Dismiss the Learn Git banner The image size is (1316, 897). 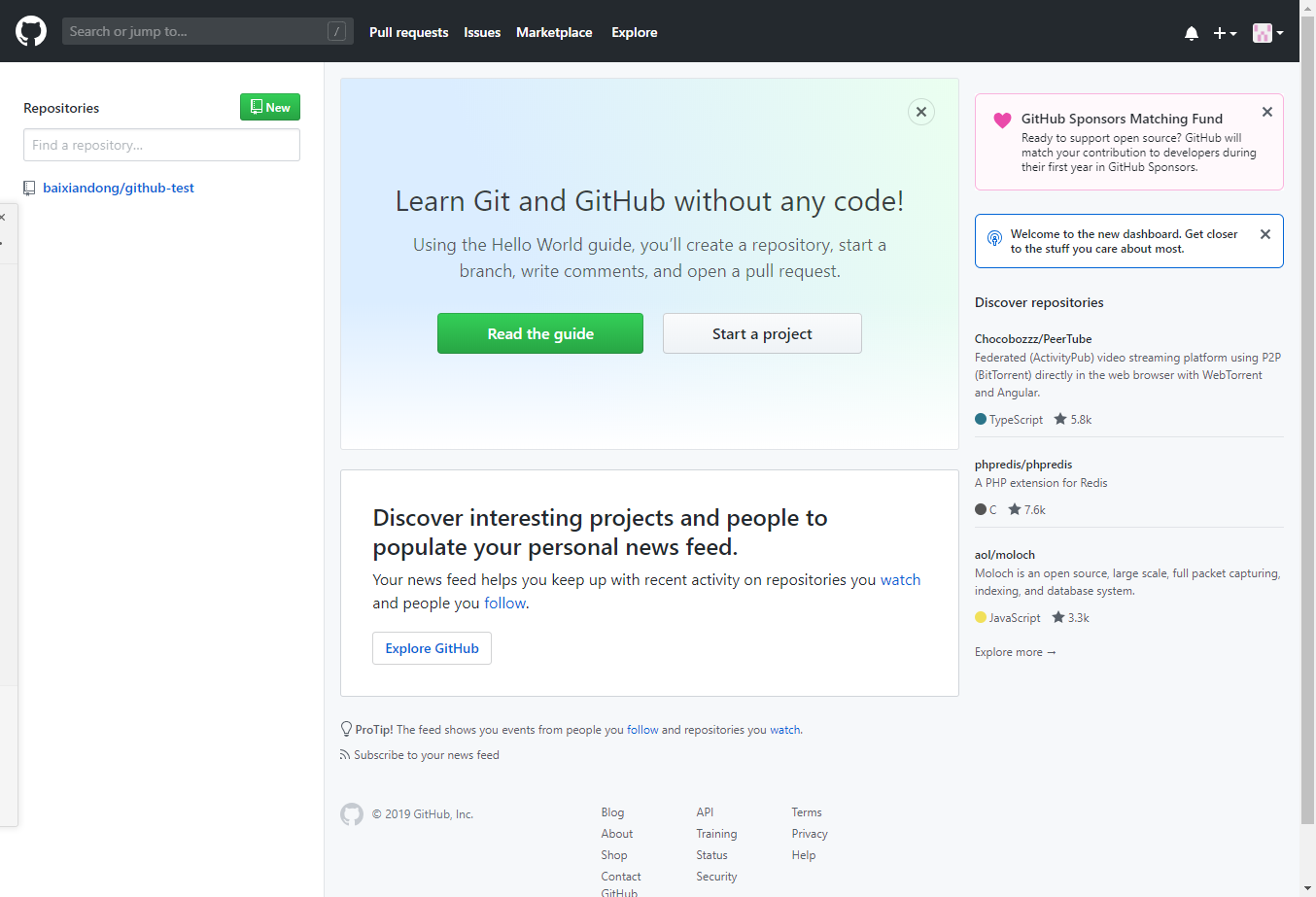[x=921, y=112]
